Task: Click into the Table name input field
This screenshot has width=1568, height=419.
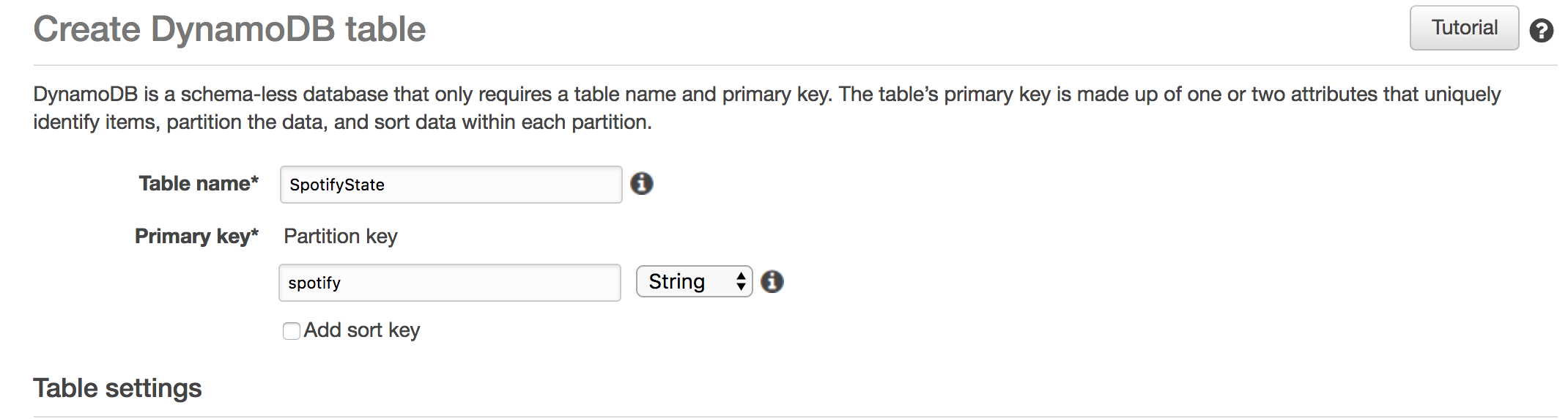Action: tap(451, 185)
